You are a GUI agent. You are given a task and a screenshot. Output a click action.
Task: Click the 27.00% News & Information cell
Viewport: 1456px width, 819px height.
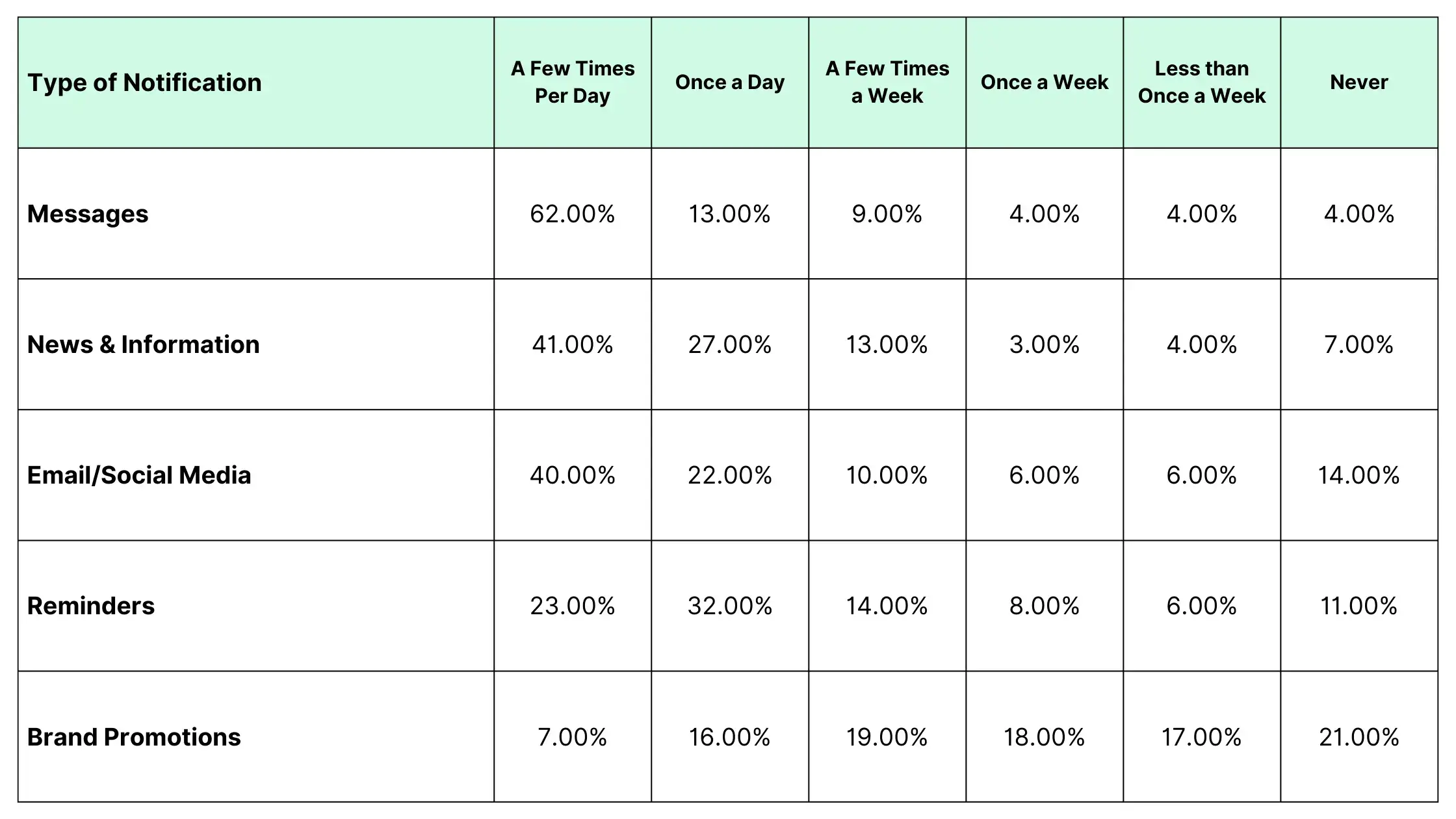point(730,344)
